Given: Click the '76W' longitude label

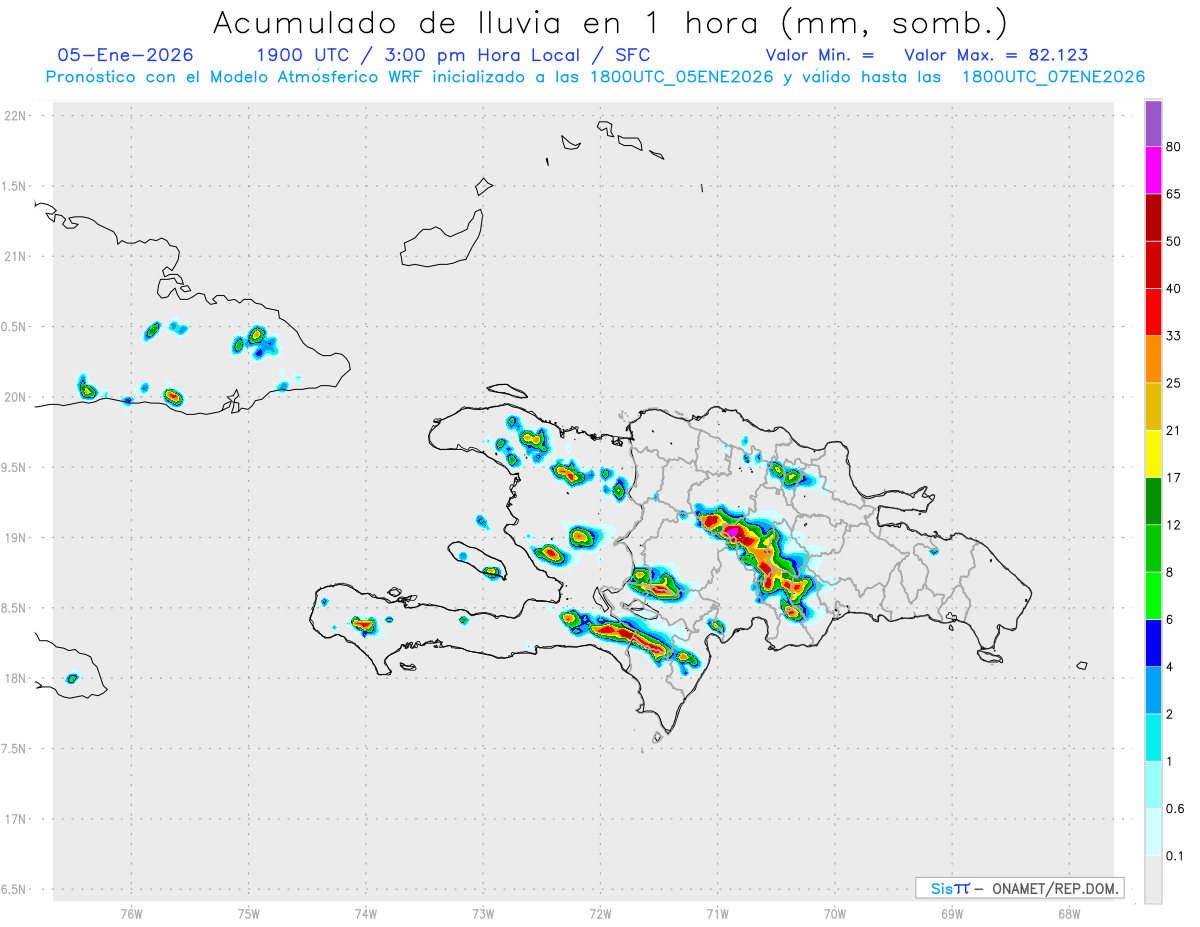Looking at the screenshot, I should click(x=131, y=913).
